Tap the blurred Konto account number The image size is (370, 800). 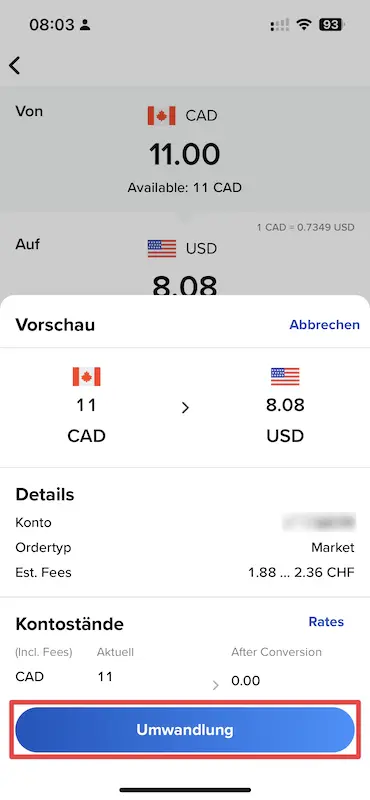[x=319, y=522]
